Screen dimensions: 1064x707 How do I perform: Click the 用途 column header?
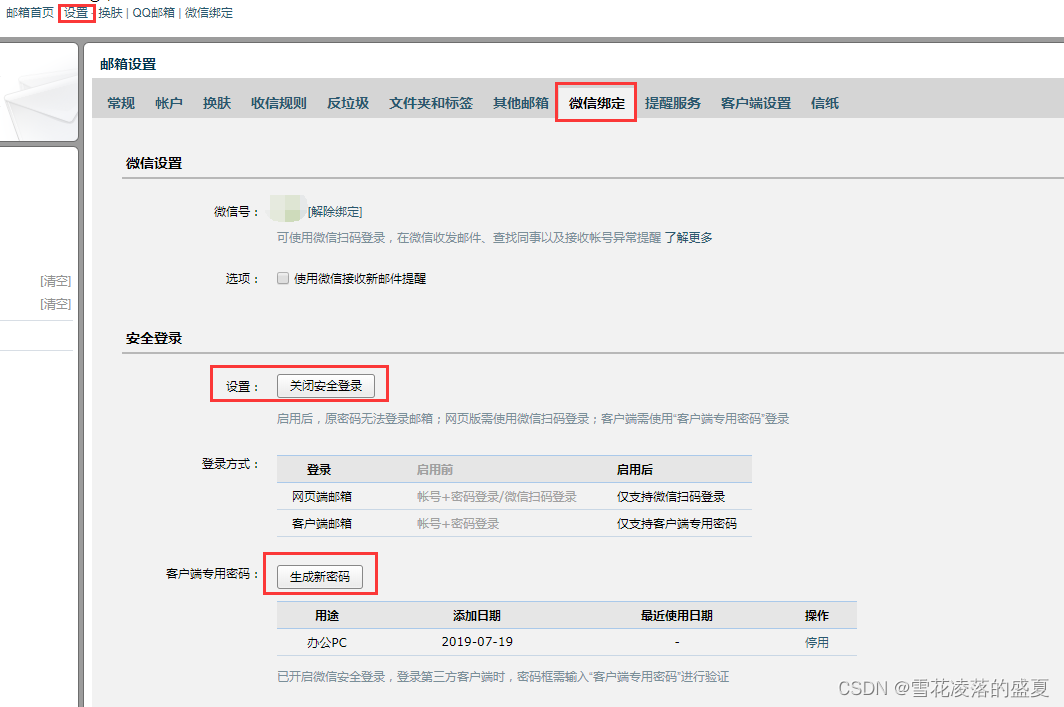326,615
